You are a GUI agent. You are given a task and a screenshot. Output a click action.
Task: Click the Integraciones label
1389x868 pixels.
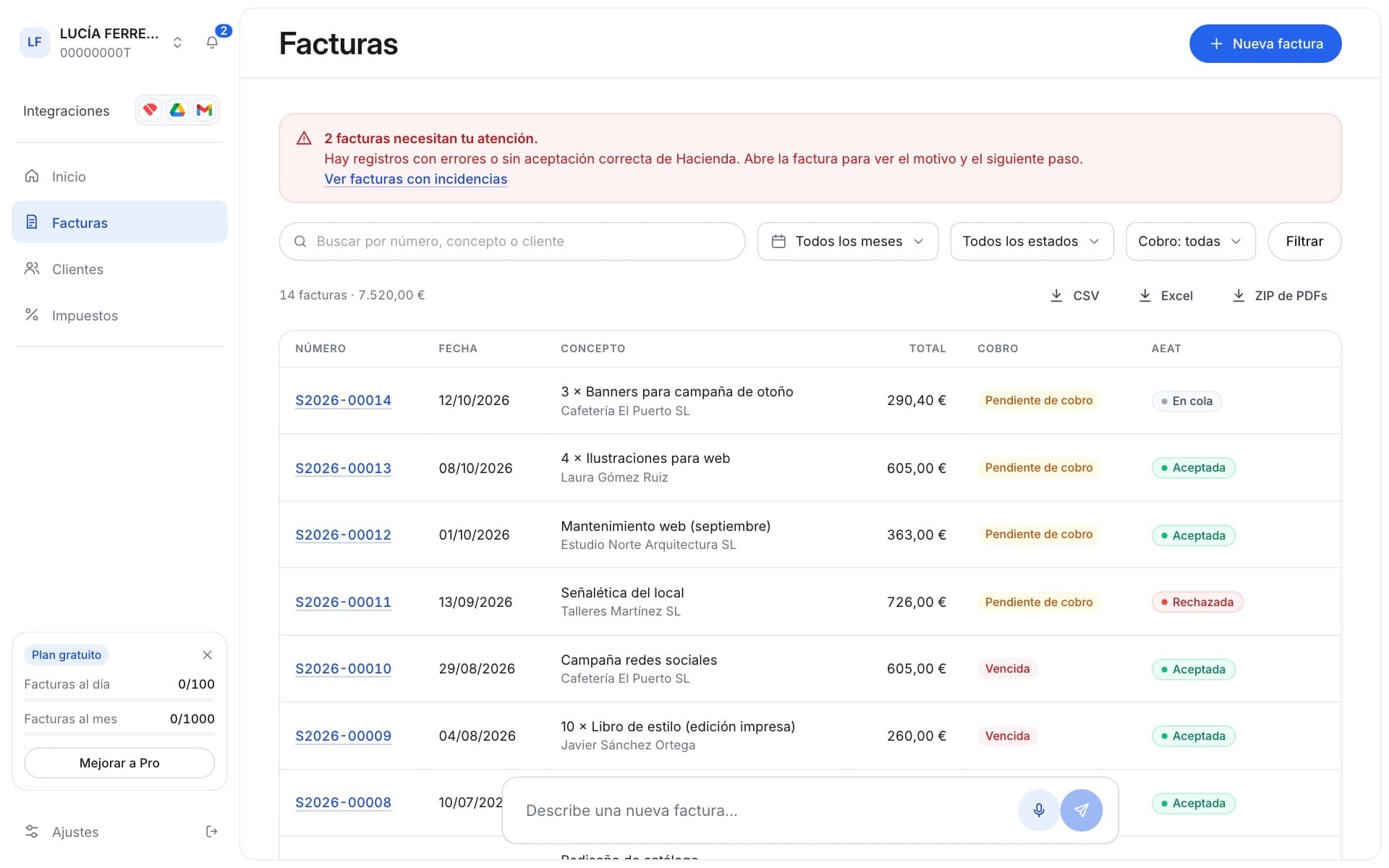point(67,111)
